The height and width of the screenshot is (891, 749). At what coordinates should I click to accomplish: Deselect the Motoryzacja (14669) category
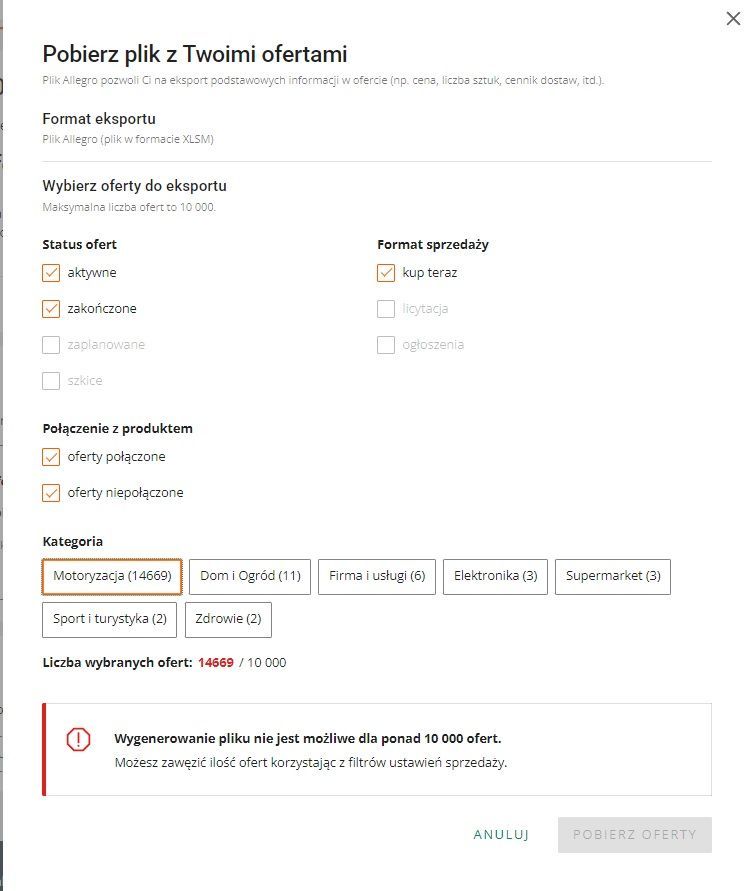(x=112, y=577)
